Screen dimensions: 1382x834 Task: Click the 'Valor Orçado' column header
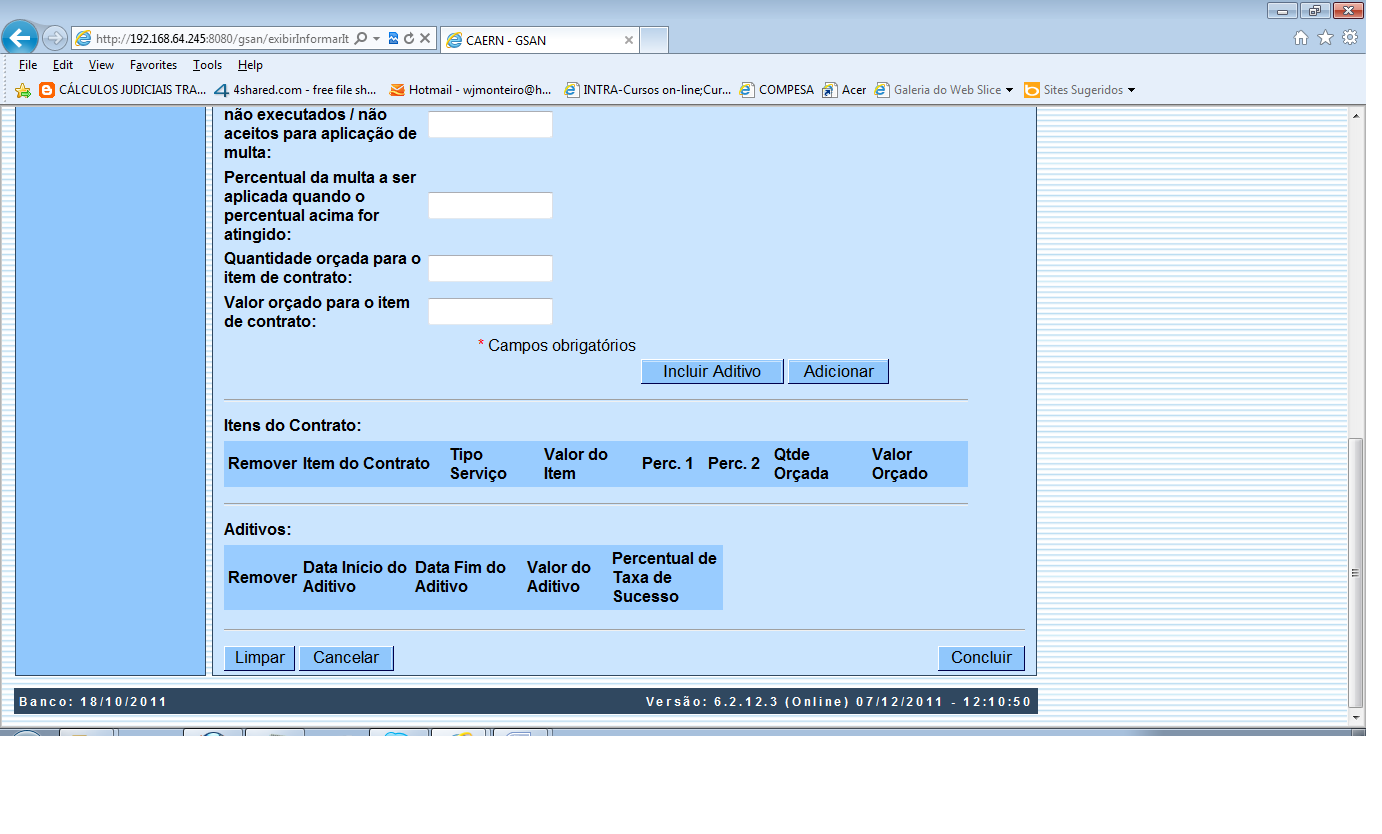[x=899, y=464]
